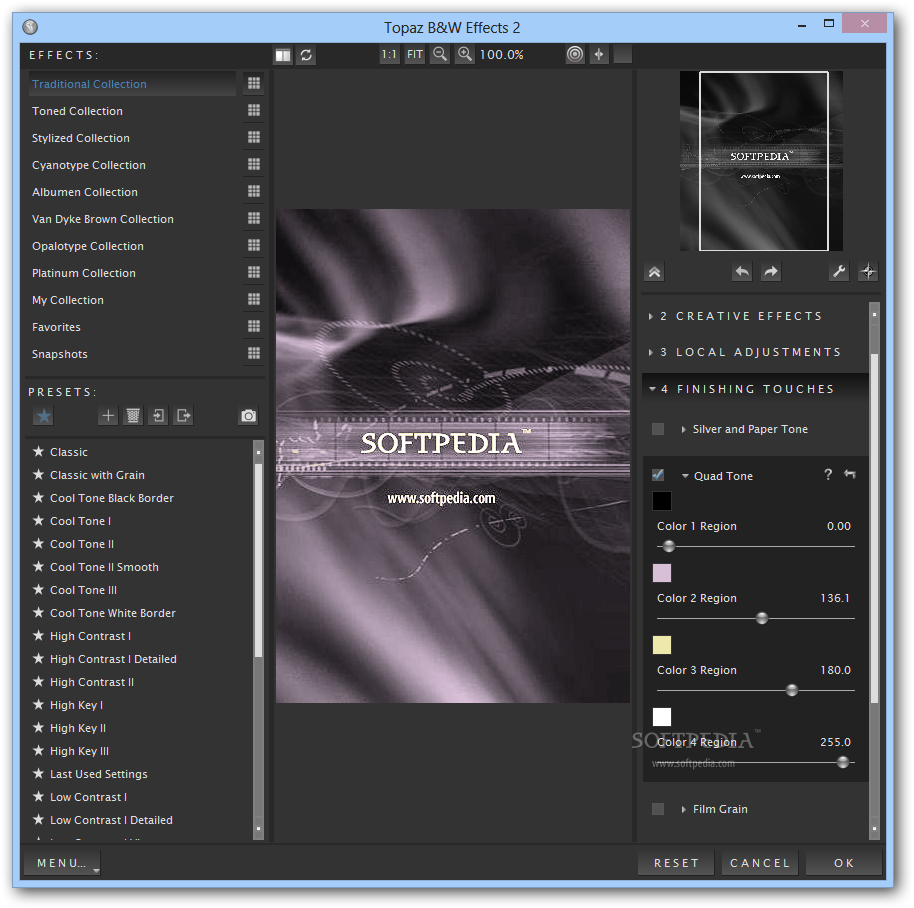This screenshot has width=914, height=908.
Task: Select the Platinum Collection effect
Action: click(x=84, y=273)
